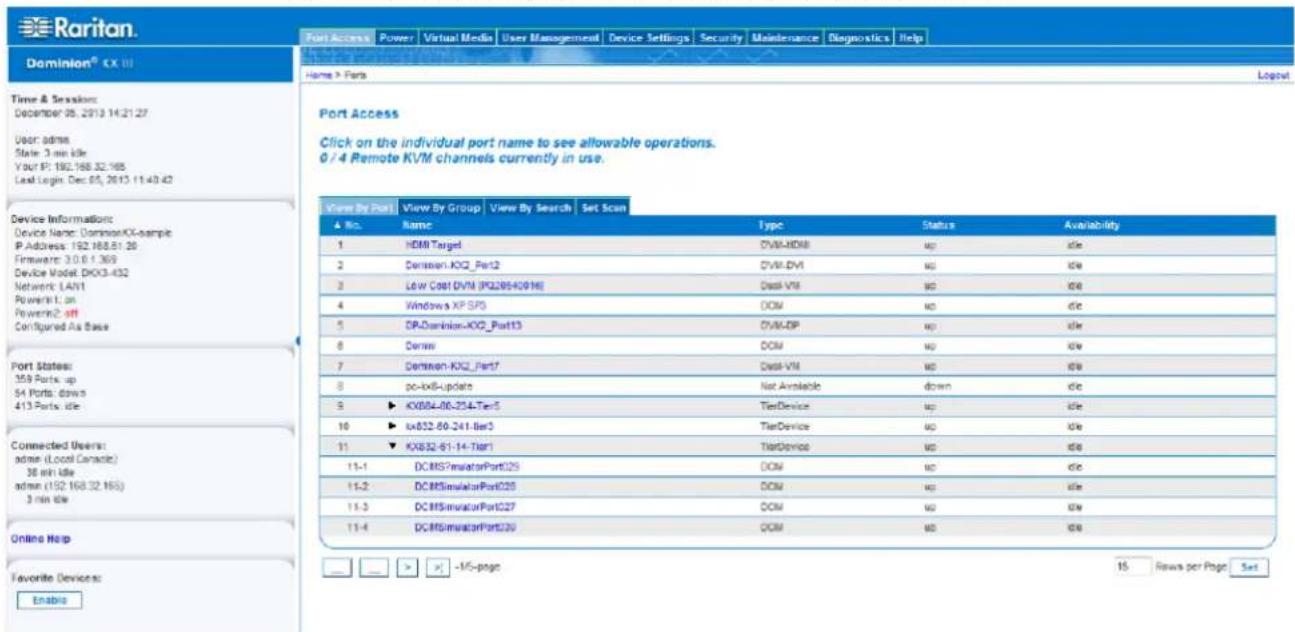Click the Enable favorite devices button
The height and width of the screenshot is (632, 1295).
pyautogui.click(x=49, y=600)
